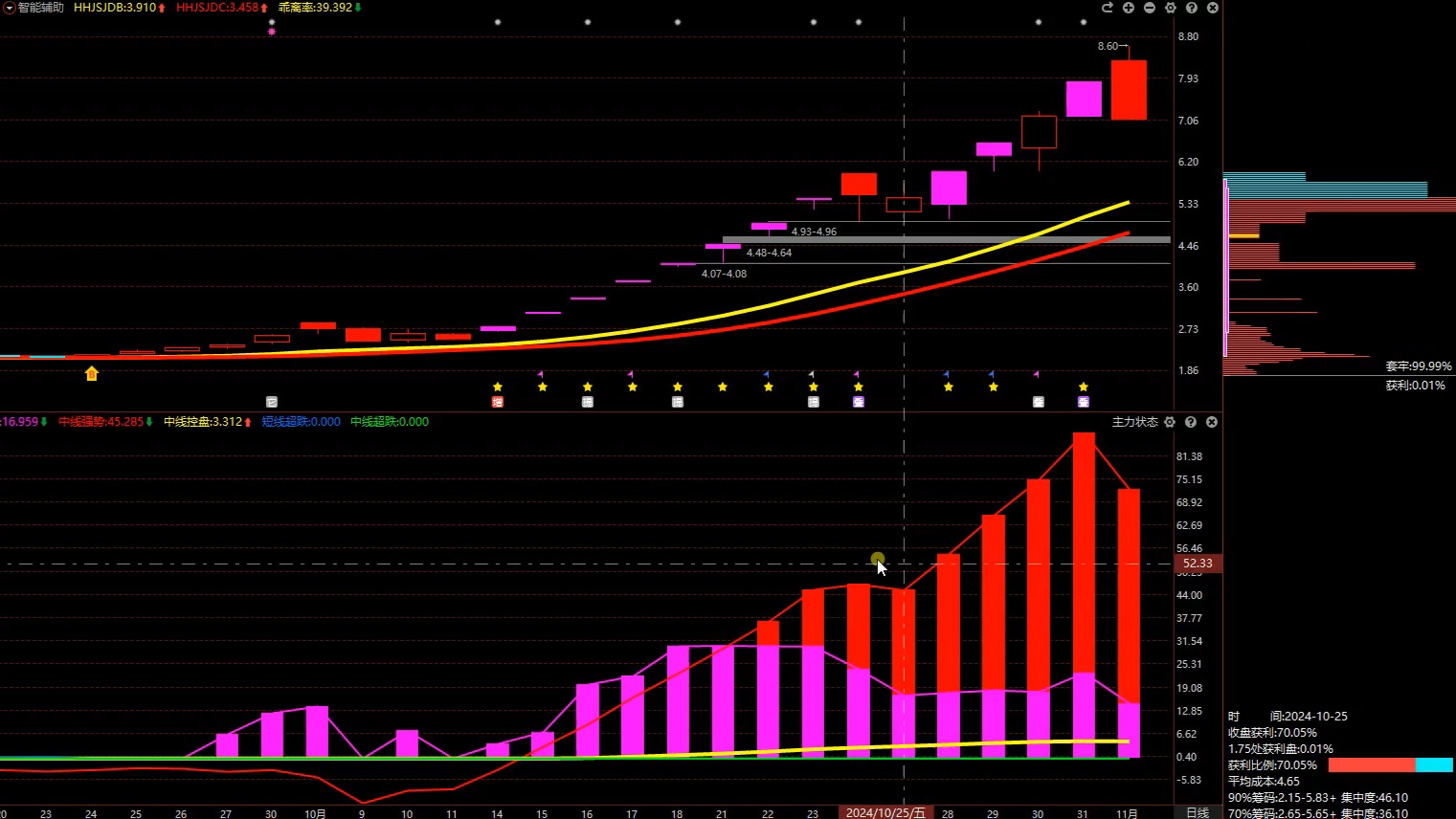Click the pink flag above date 17 star
The image size is (1456, 819).
[630, 374]
